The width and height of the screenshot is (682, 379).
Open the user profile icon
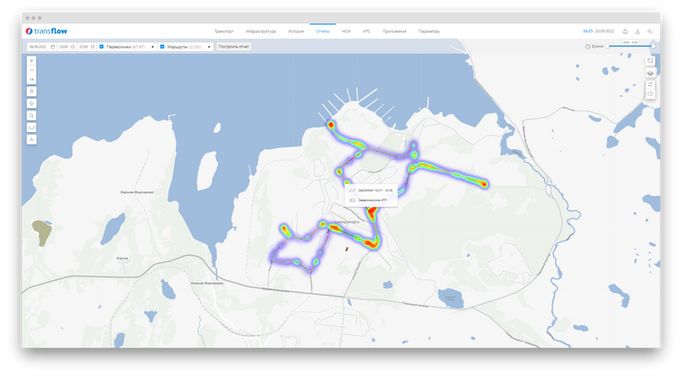click(x=638, y=31)
